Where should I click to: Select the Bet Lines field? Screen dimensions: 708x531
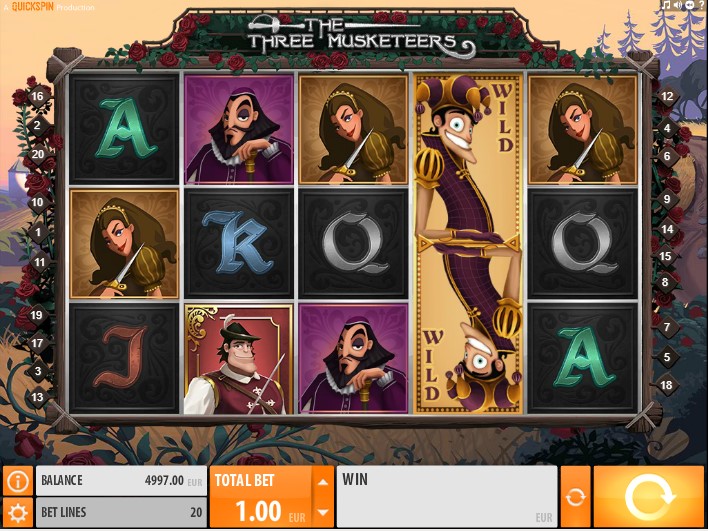click(x=121, y=512)
